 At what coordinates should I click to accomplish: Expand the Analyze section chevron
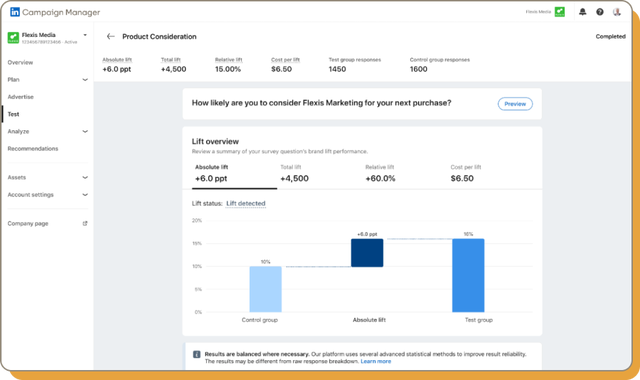click(85, 131)
